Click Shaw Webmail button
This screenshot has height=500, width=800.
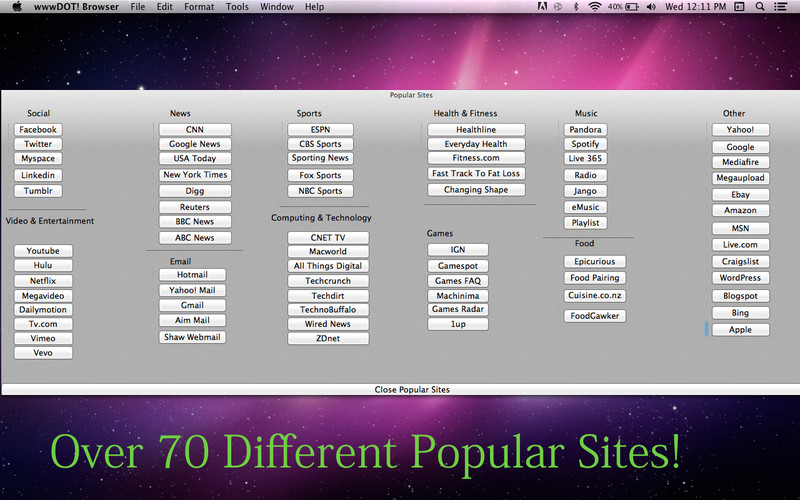pos(192,337)
